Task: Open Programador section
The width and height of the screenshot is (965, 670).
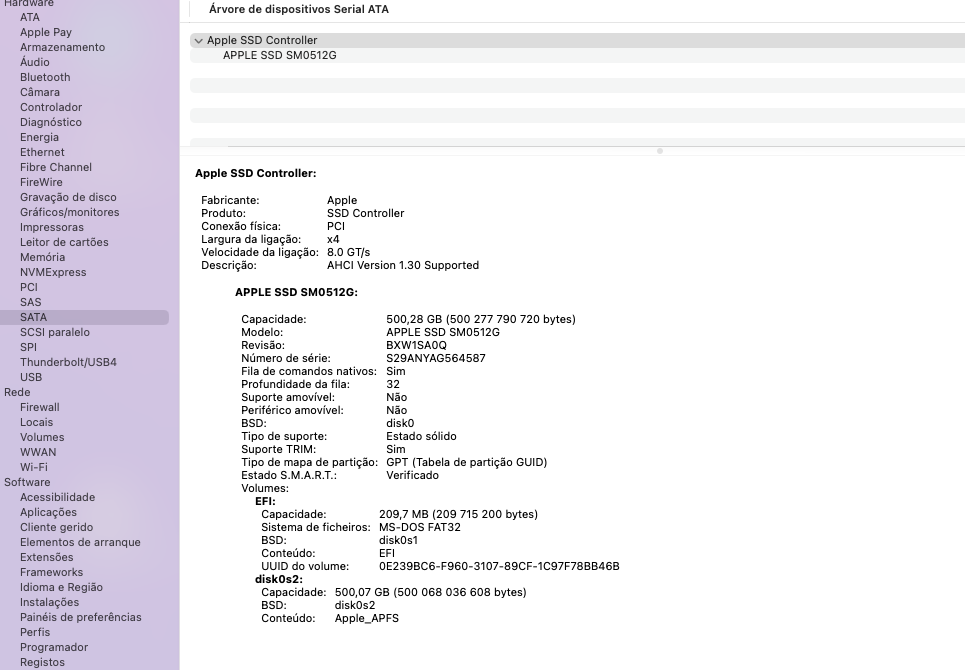Action: pos(54,647)
